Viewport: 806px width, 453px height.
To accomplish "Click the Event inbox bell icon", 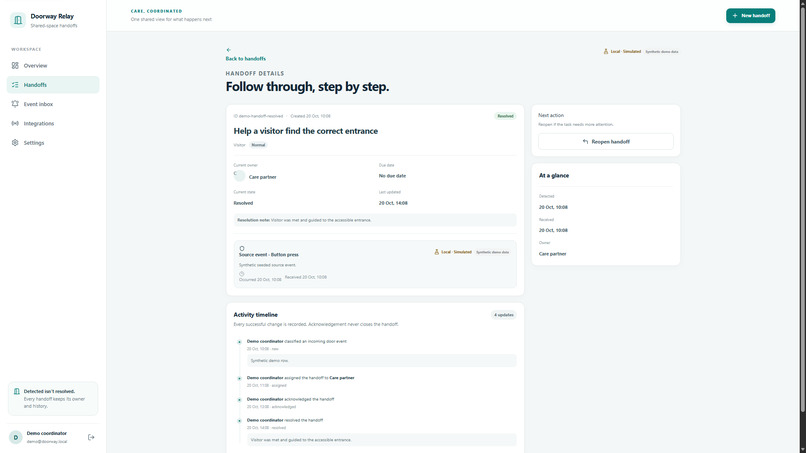I will pyautogui.click(x=15, y=104).
